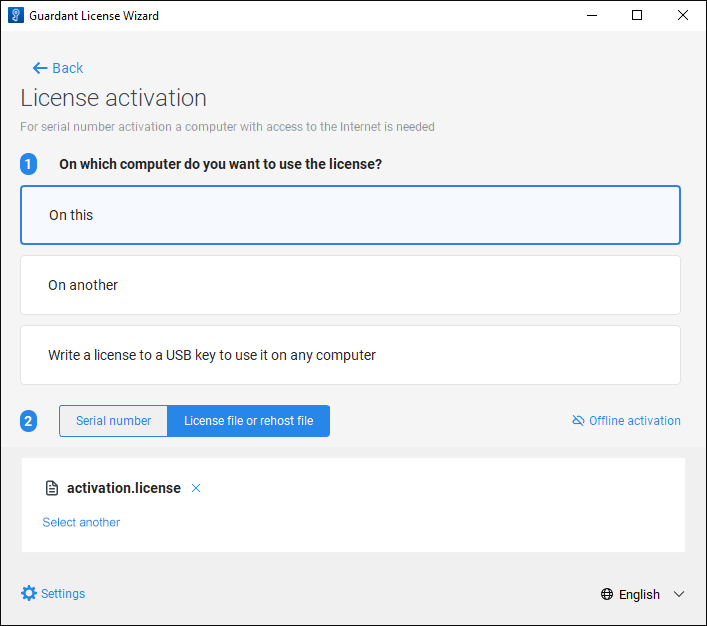Click the step 2 number badge
This screenshot has width=707, height=626.
point(29,421)
